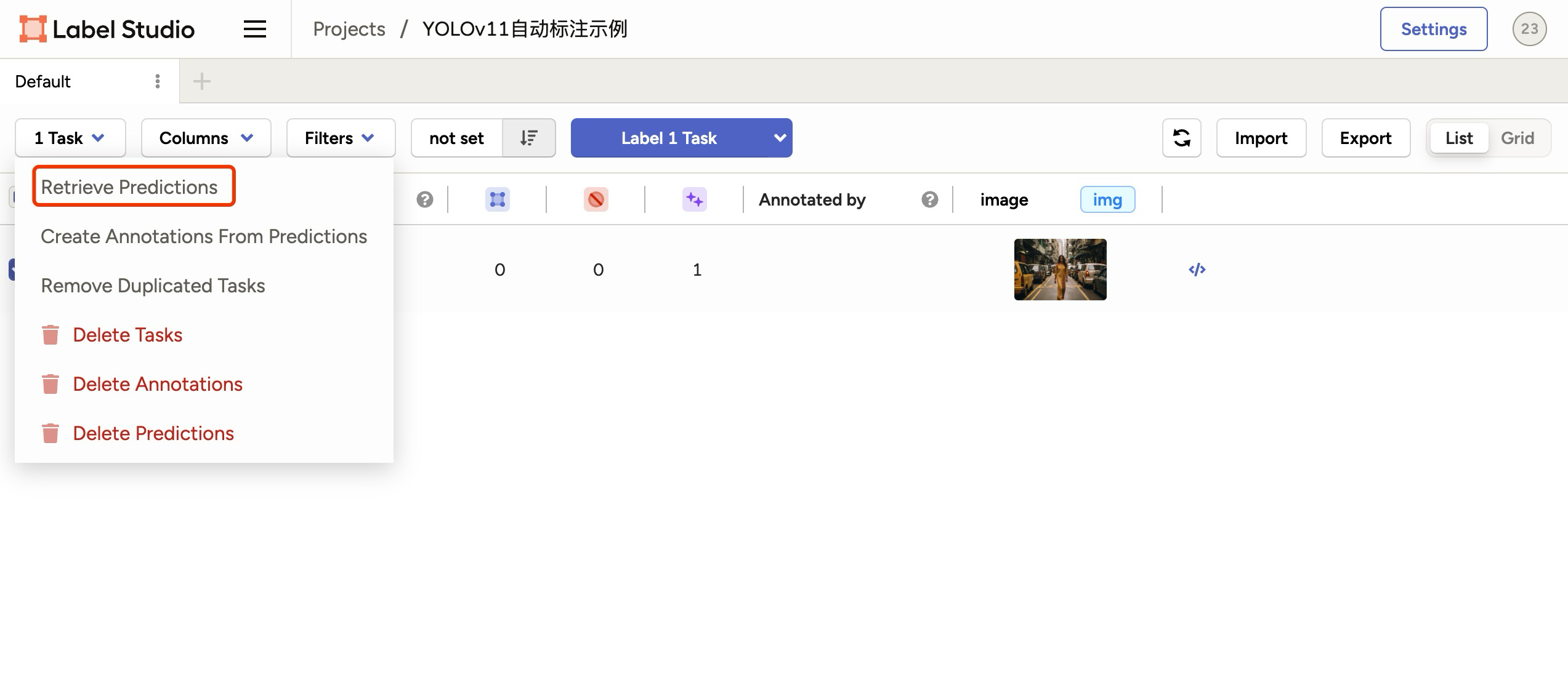Screen dimensions: 1568x693
Task: Click the Label Studio logo icon
Action: 33,29
